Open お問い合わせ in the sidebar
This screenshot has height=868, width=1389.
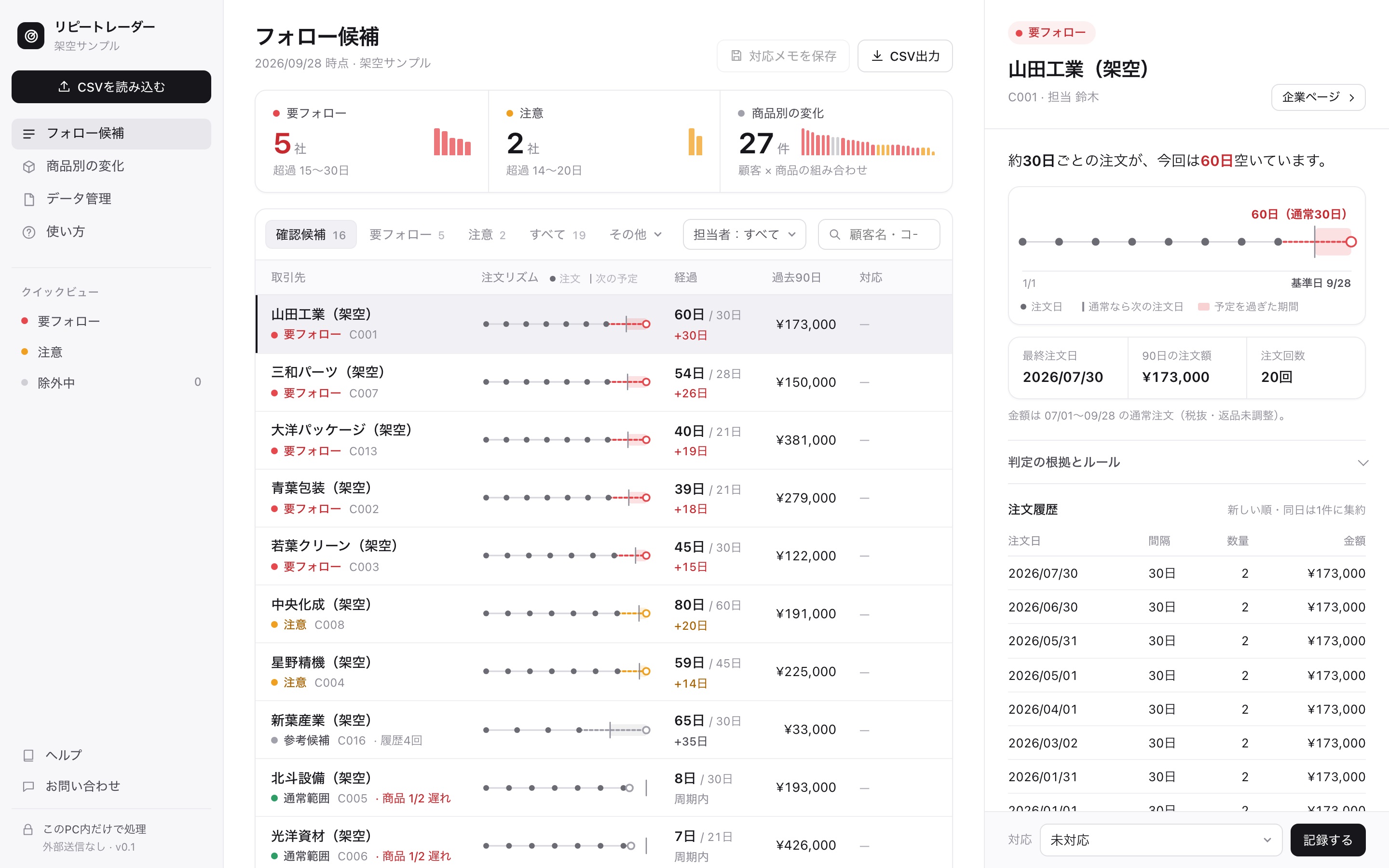[x=111, y=787]
